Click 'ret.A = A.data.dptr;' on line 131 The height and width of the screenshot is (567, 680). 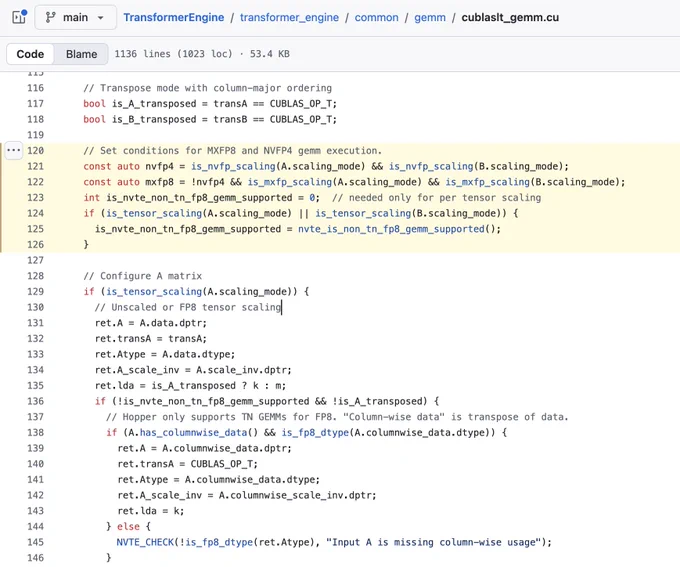coord(151,323)
